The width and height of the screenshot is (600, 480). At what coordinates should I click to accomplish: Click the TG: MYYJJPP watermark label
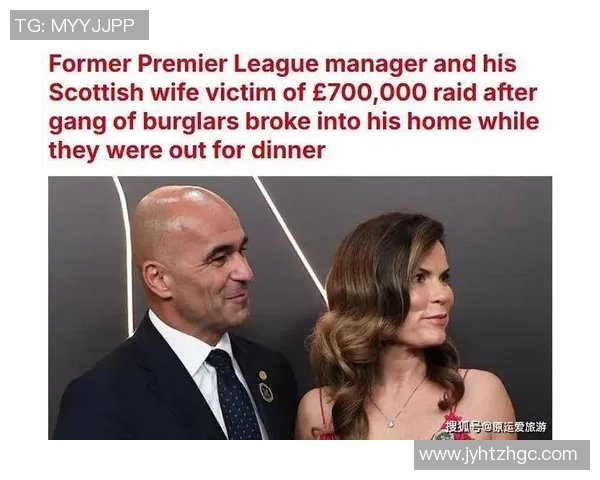point(79,25)
